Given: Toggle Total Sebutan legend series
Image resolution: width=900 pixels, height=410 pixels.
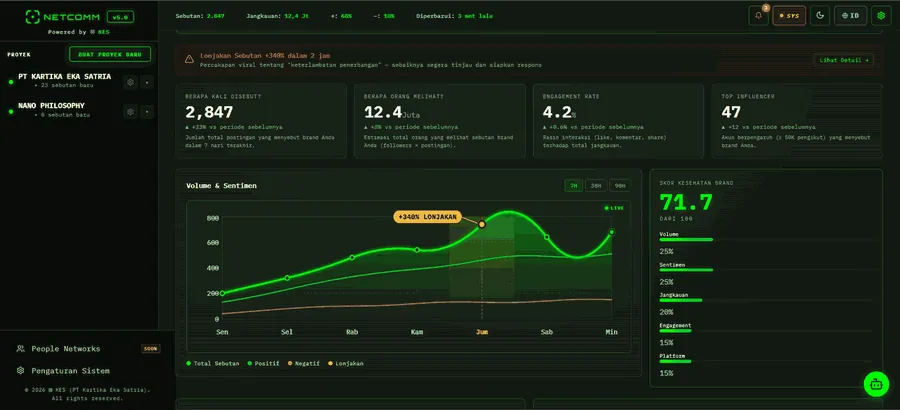Looking at the screenshot, I should click(213, 363).
